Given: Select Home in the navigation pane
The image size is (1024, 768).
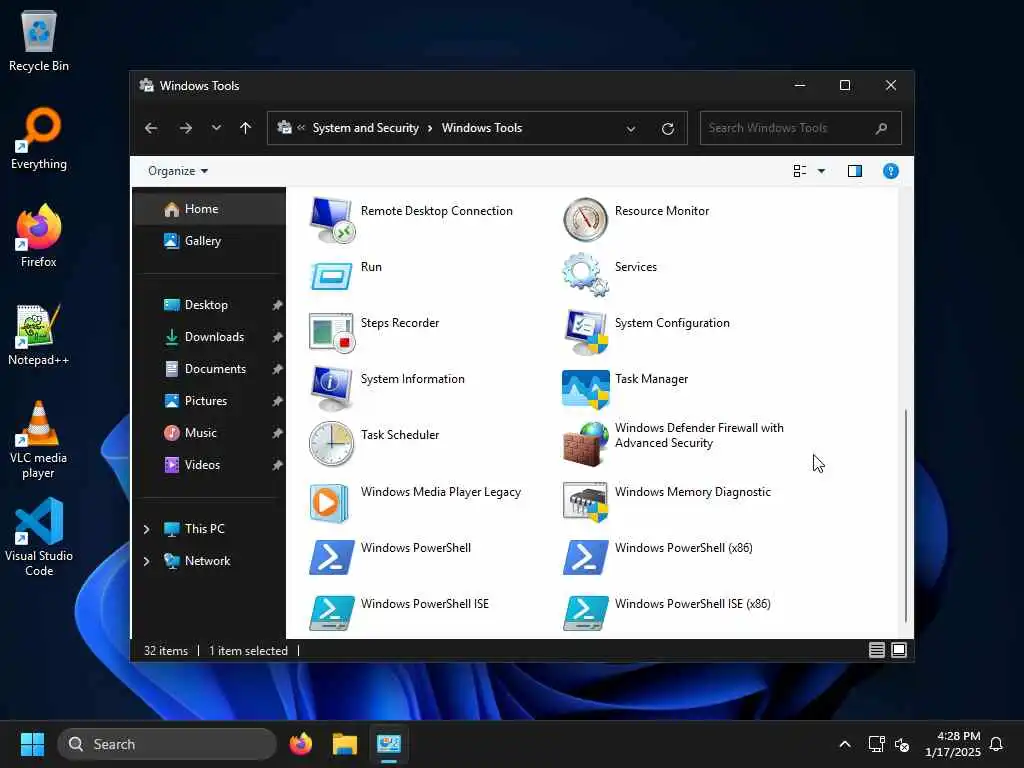Looking at the screenshot, I should pyautogui.click(x=209, y=209).
